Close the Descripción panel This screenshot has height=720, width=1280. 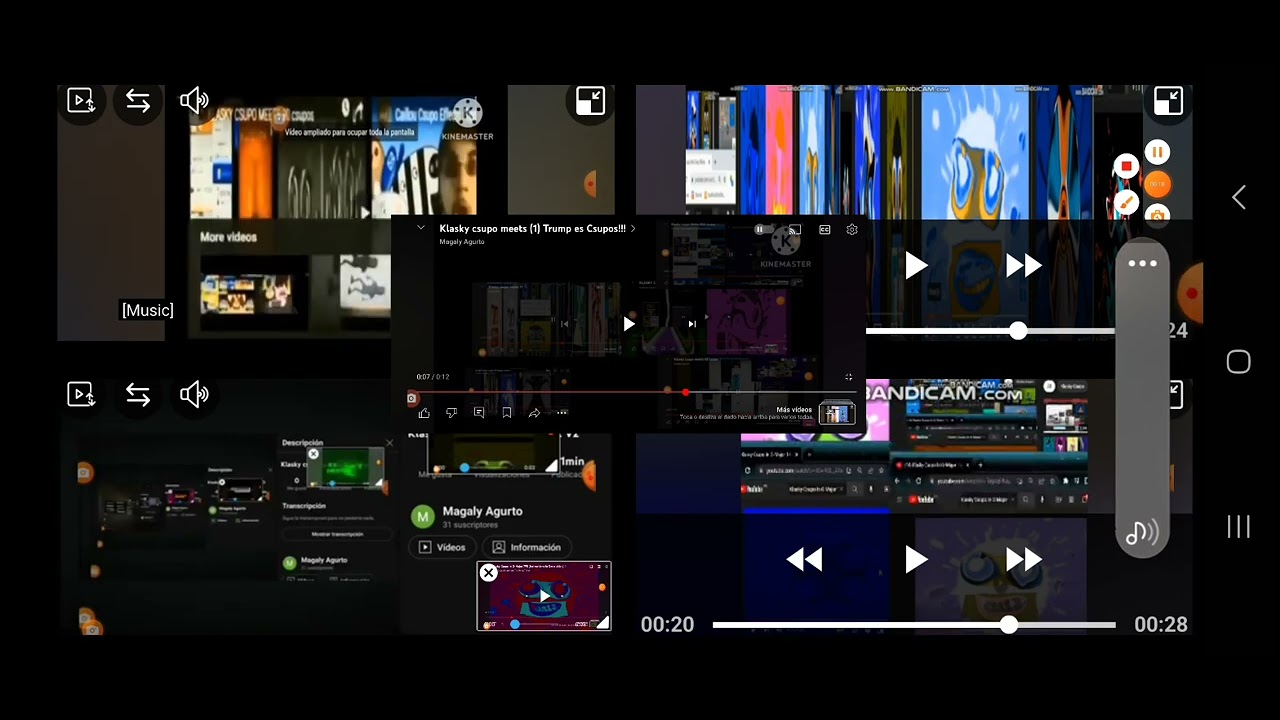tap(389, 443)
